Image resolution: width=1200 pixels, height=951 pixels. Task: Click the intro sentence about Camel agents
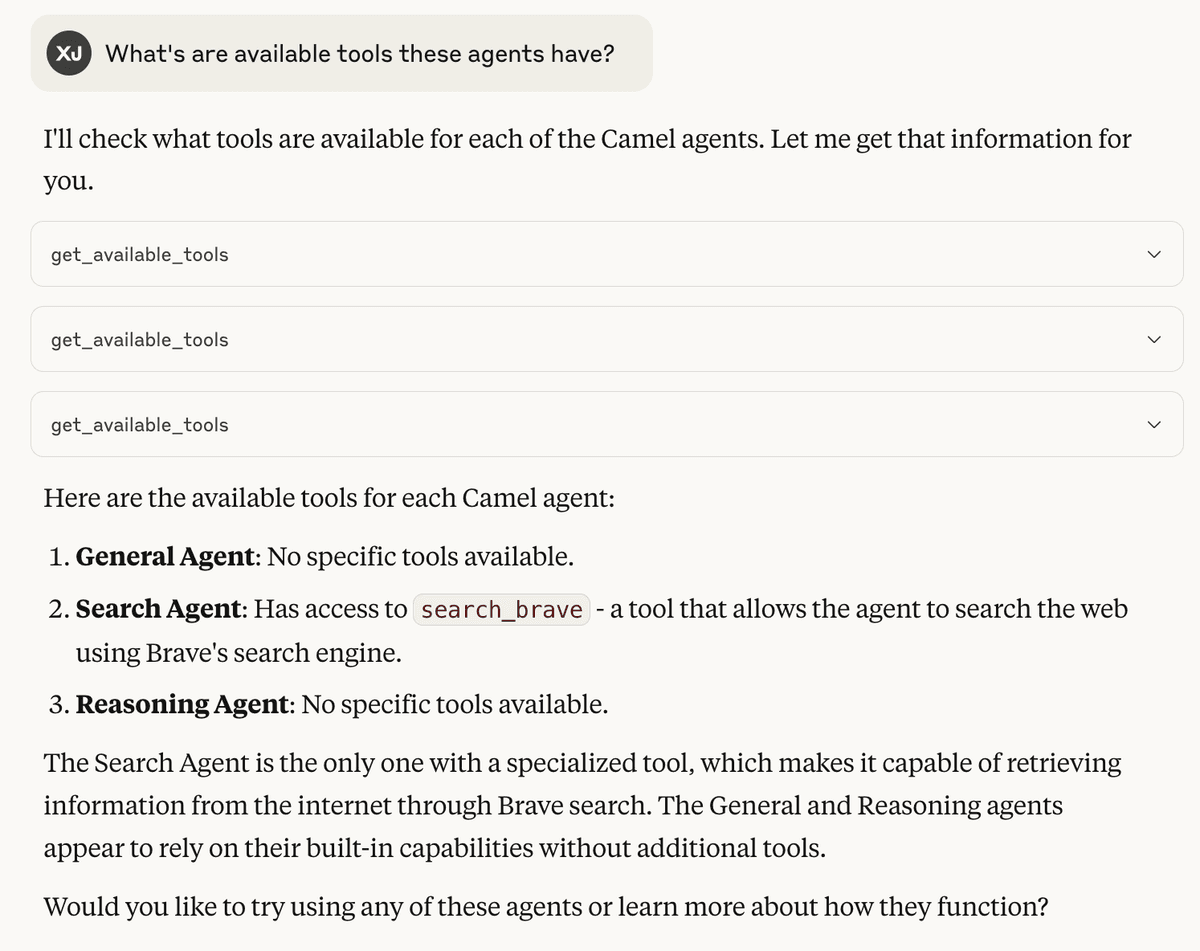[586, 139]
